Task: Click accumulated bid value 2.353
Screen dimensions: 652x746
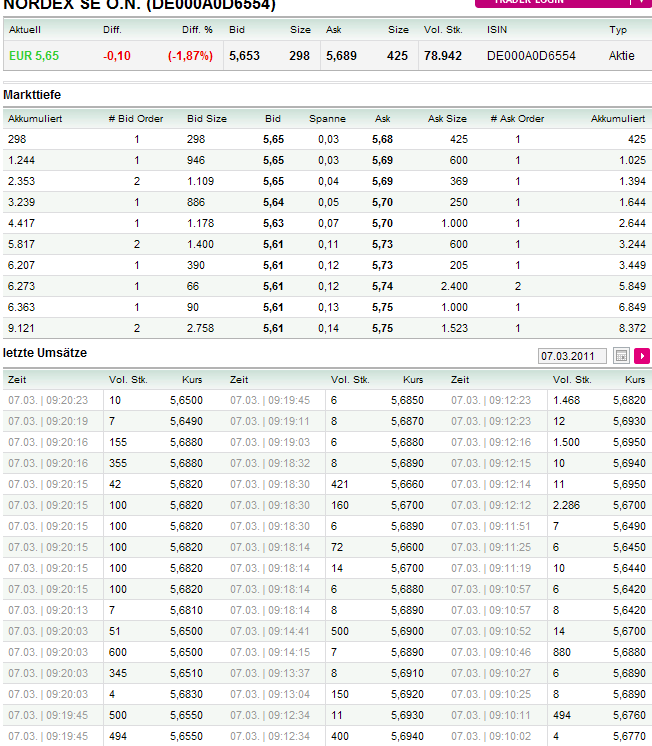Action: 21,181
